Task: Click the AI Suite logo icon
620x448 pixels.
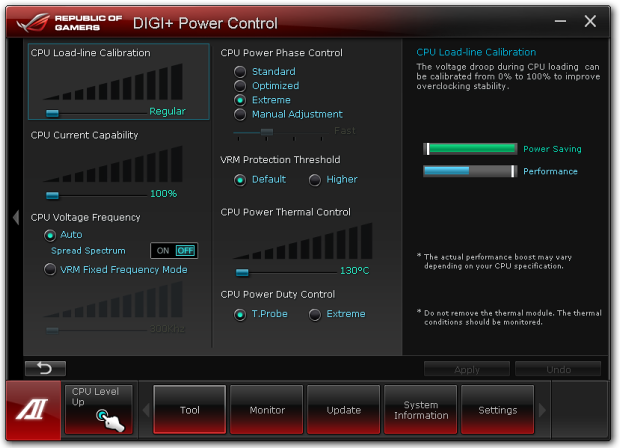Action: (x=33, y=410)
